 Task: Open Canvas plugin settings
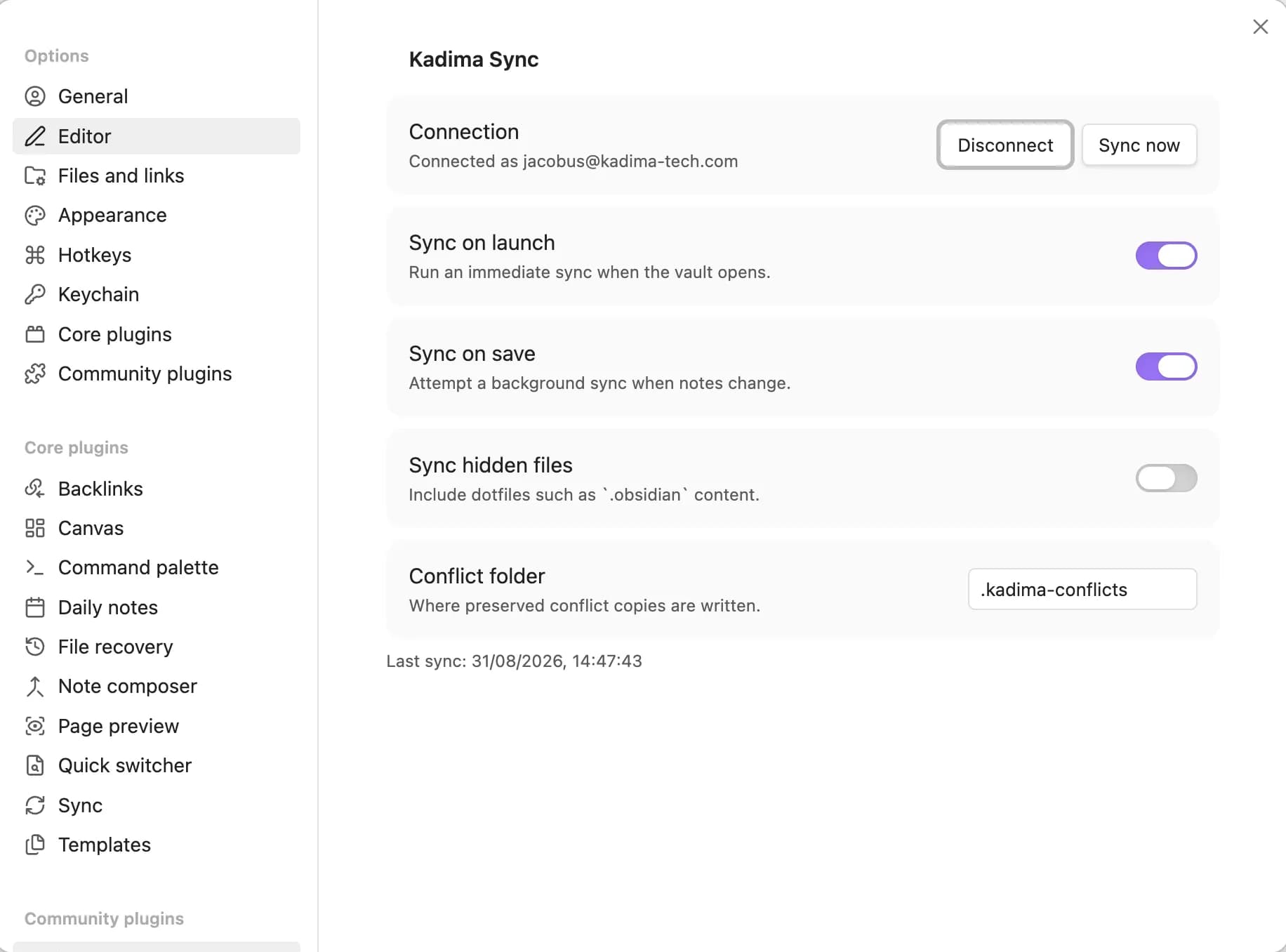tap(157, 528)
